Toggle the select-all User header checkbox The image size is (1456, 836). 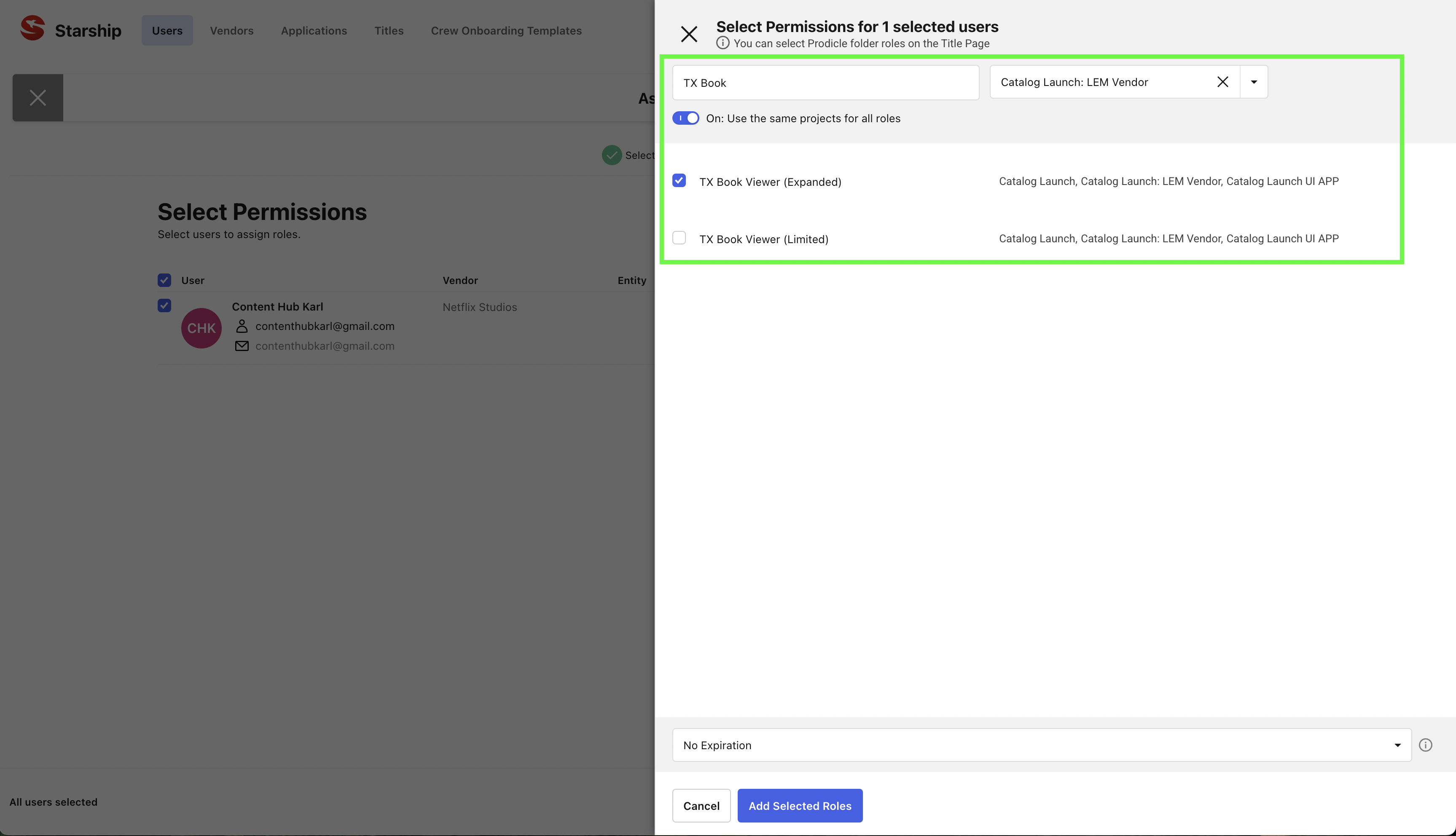click(164, 280)
